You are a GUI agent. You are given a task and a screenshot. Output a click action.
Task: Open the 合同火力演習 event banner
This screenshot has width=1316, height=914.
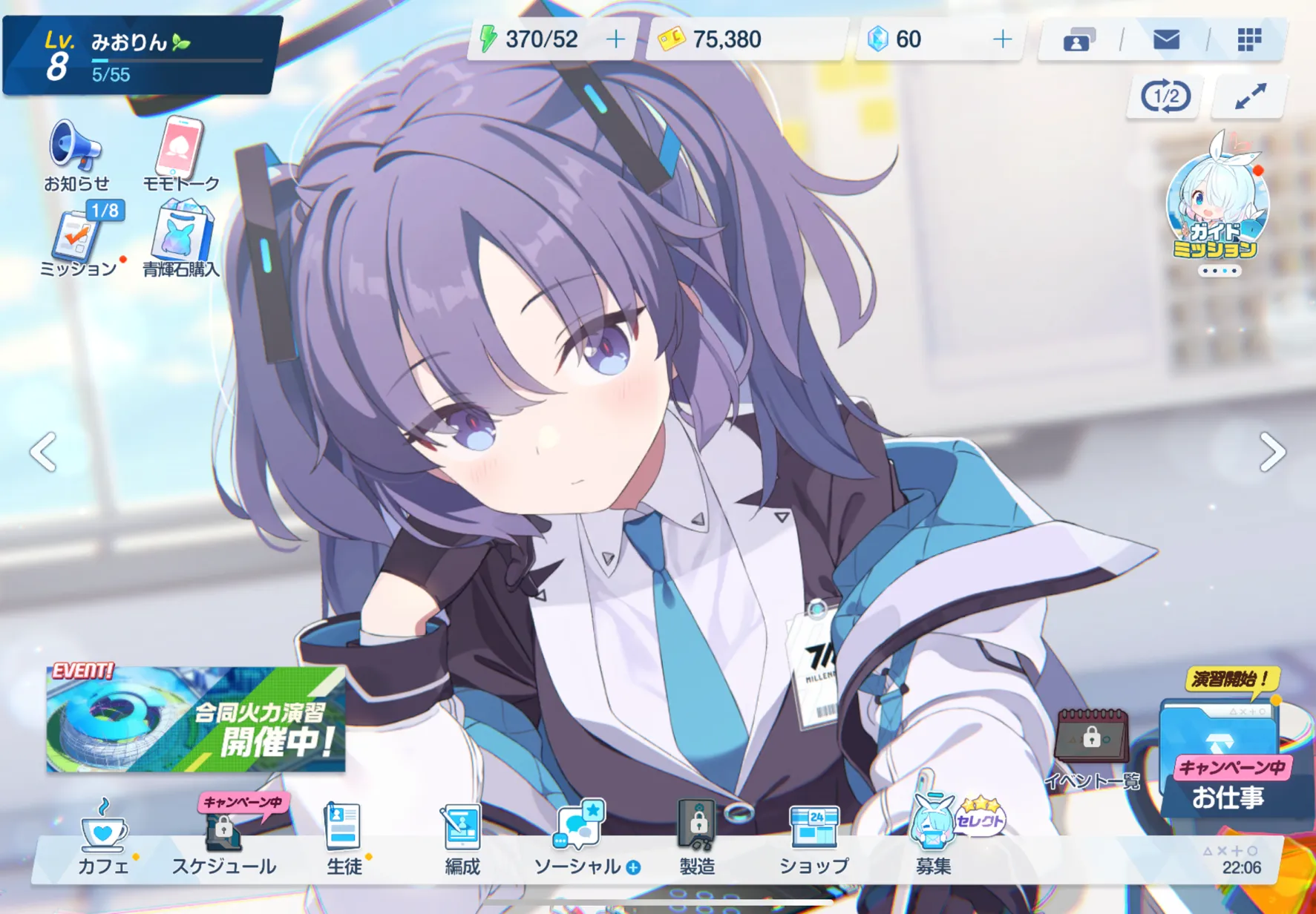(x=196, y=717)
